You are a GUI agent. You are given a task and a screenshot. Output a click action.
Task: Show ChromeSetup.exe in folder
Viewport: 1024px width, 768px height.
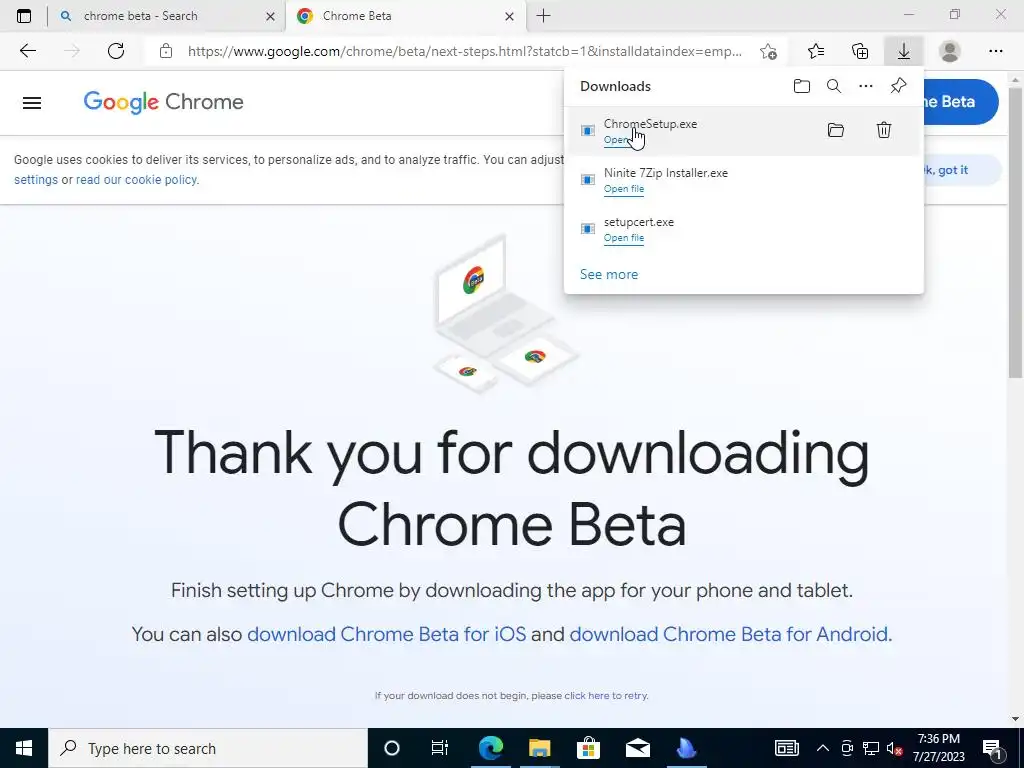coord(836,130)
